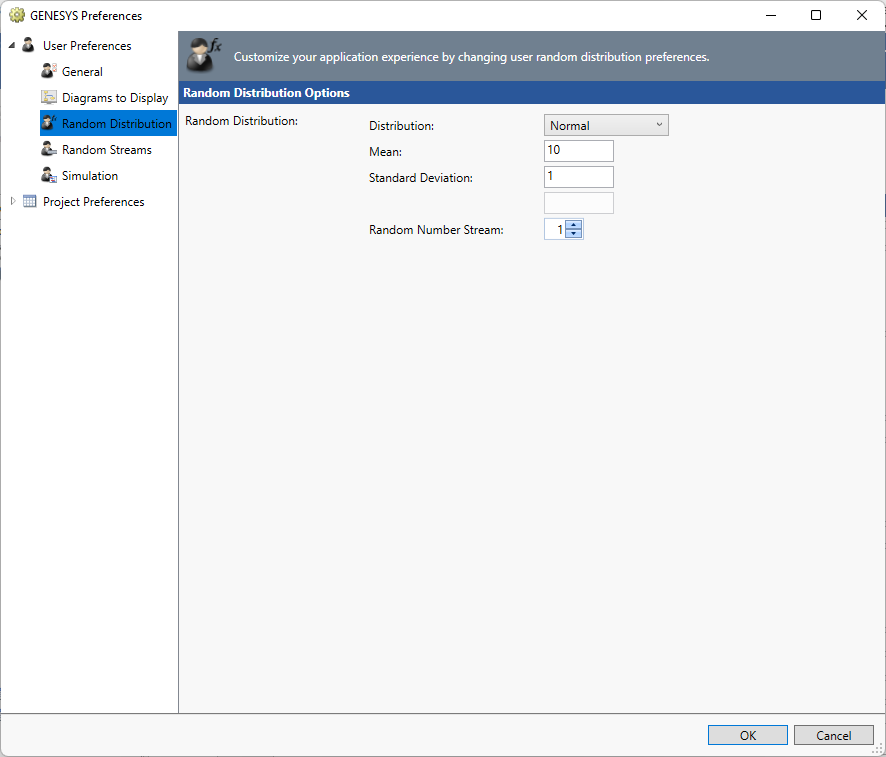Image resolution: width=886 pixels, height=757 pixels.
Task: Click the header person fx icon
Action: coord(203,55)
